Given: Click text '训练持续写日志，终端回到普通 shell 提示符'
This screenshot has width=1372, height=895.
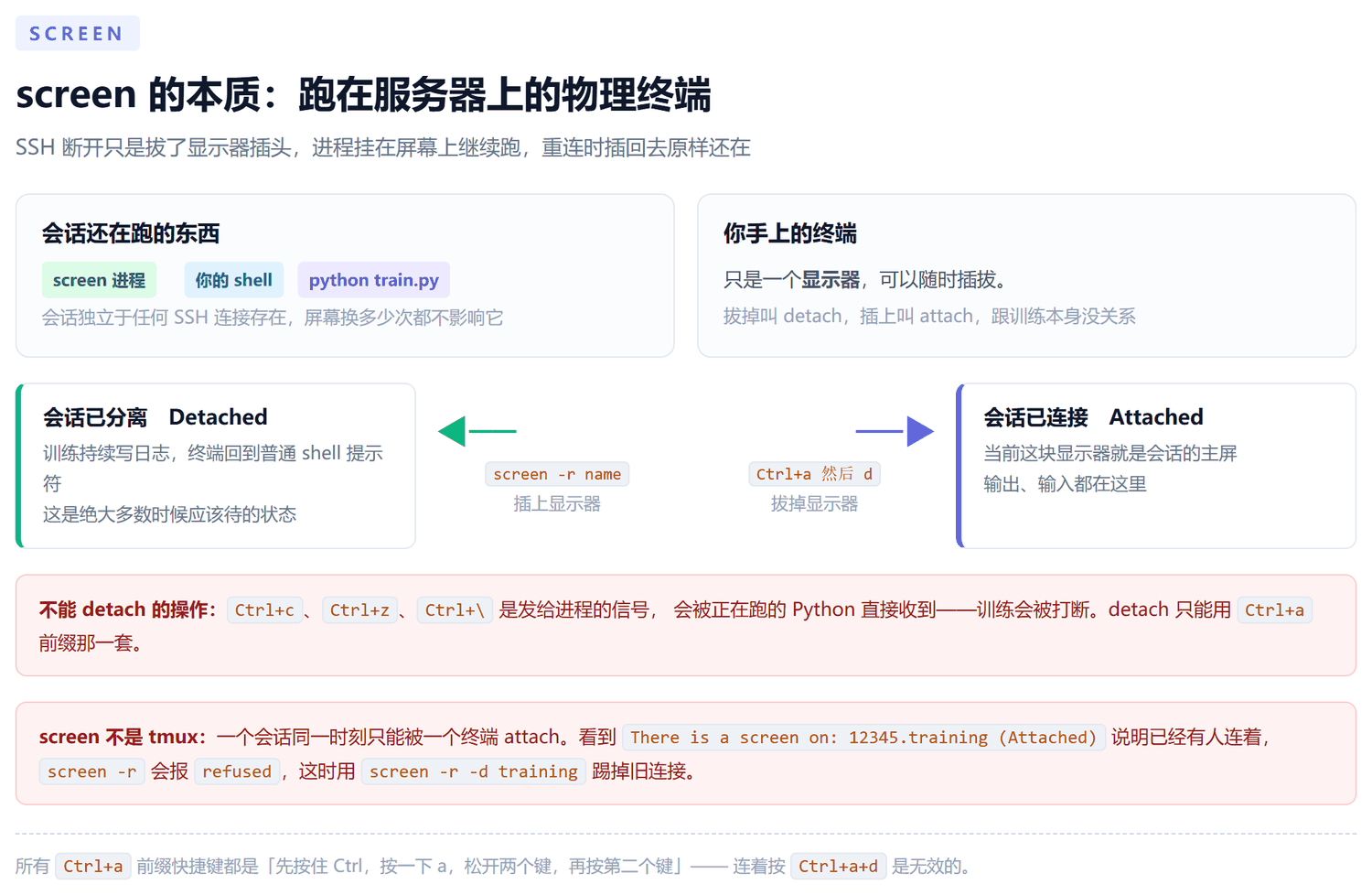Looking at the screenshot, I should click(x=213, y=468).
